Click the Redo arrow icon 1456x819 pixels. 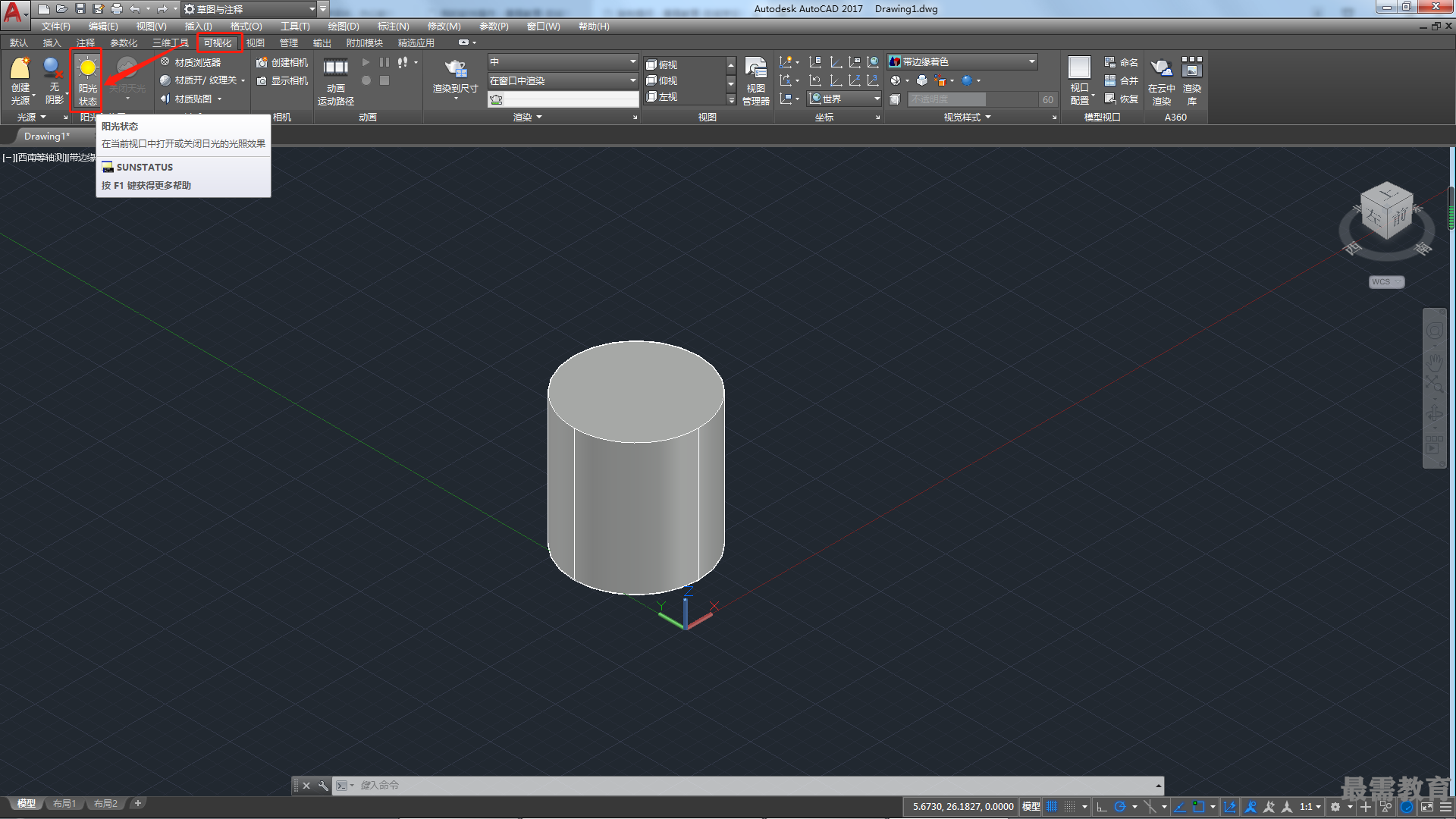tap(162, 9)
